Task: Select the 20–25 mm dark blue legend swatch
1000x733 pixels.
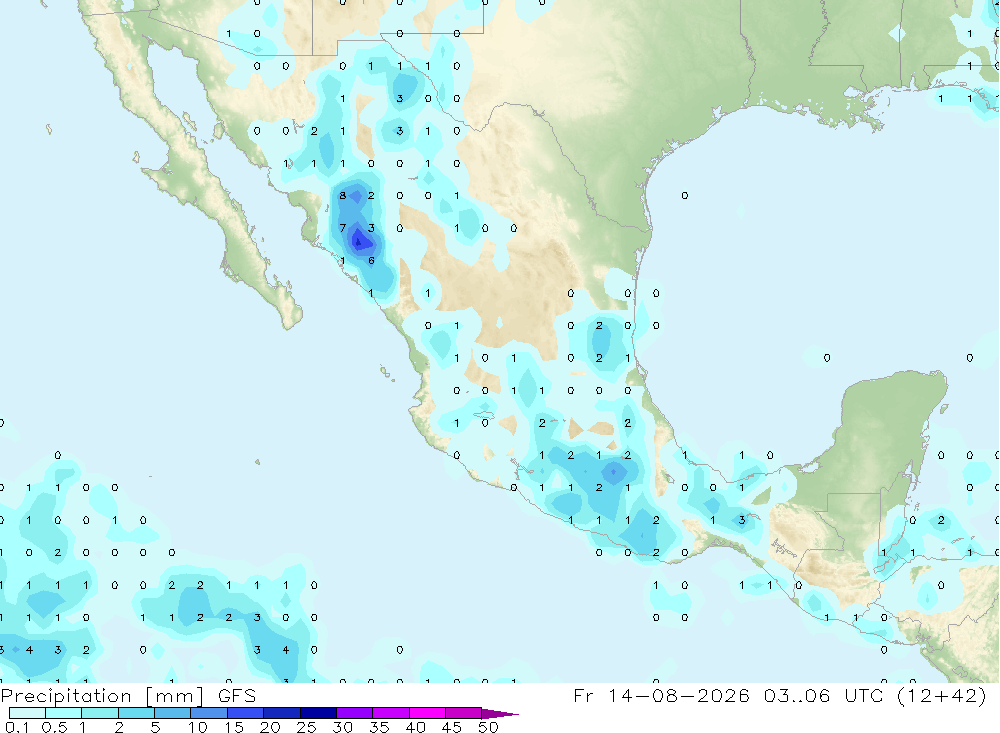Action: click(281, 713)
